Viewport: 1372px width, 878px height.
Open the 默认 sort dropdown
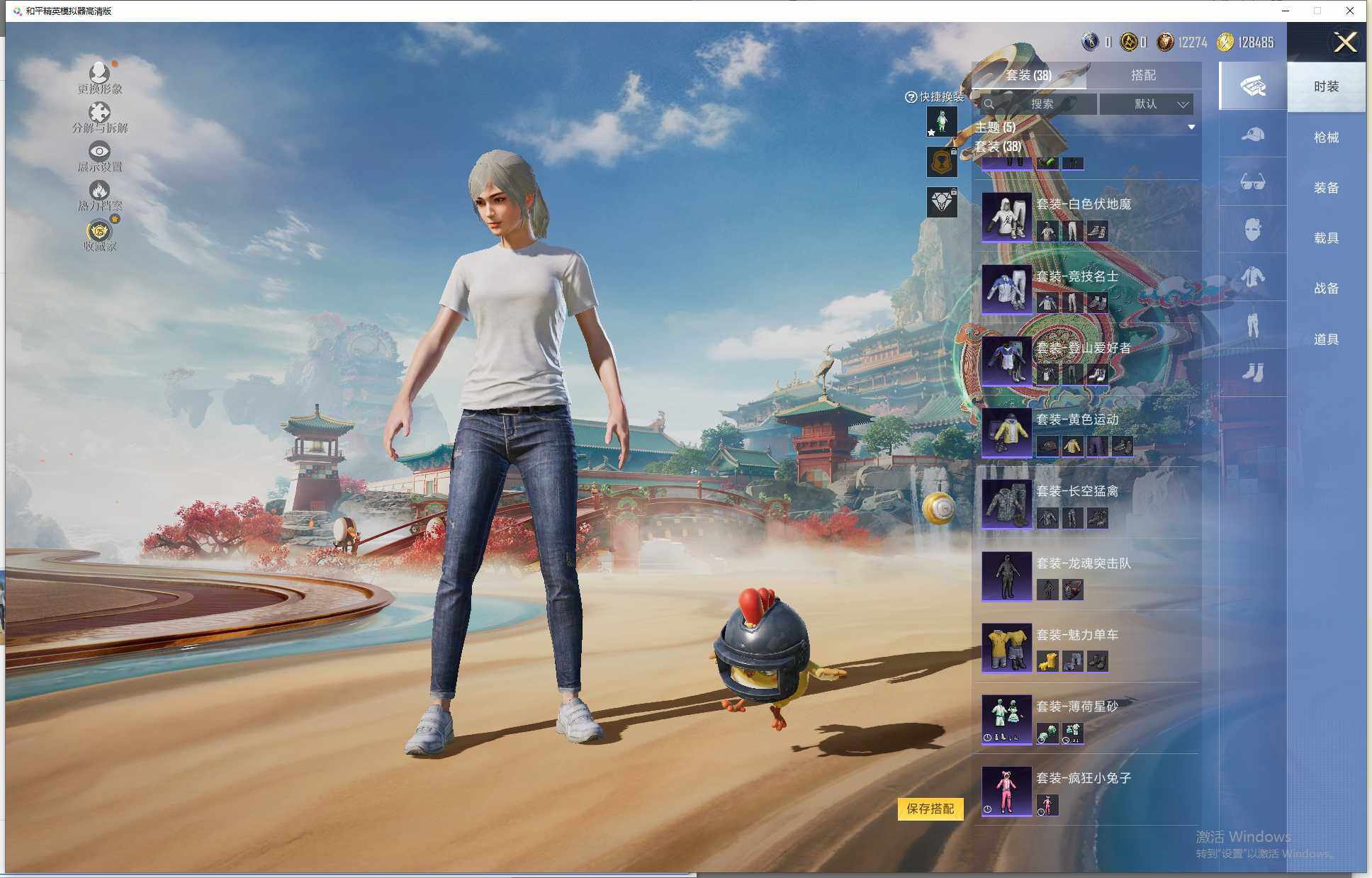[x=1147, y=104]
